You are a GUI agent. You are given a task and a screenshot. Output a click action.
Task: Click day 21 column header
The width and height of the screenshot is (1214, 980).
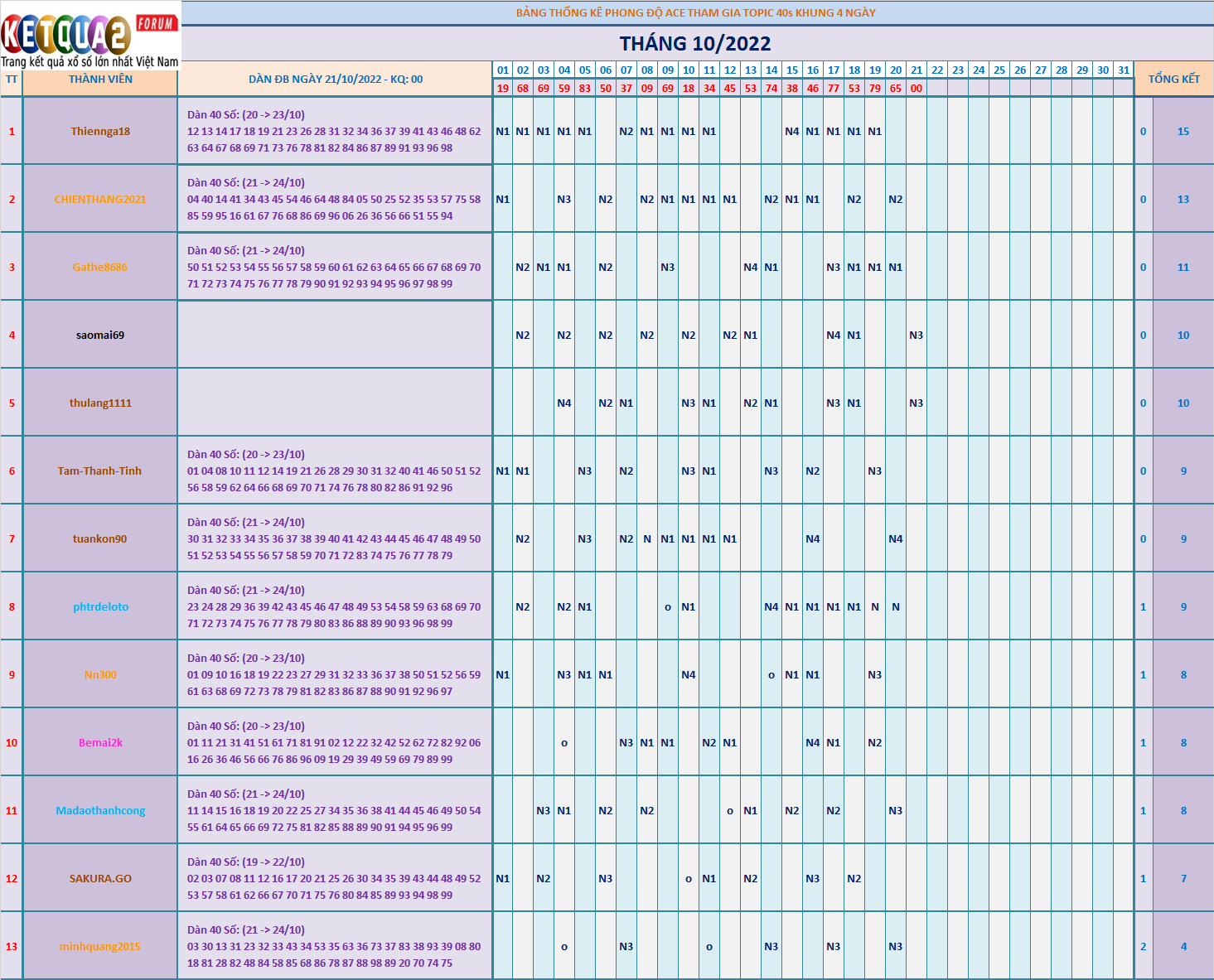[917, 70]
